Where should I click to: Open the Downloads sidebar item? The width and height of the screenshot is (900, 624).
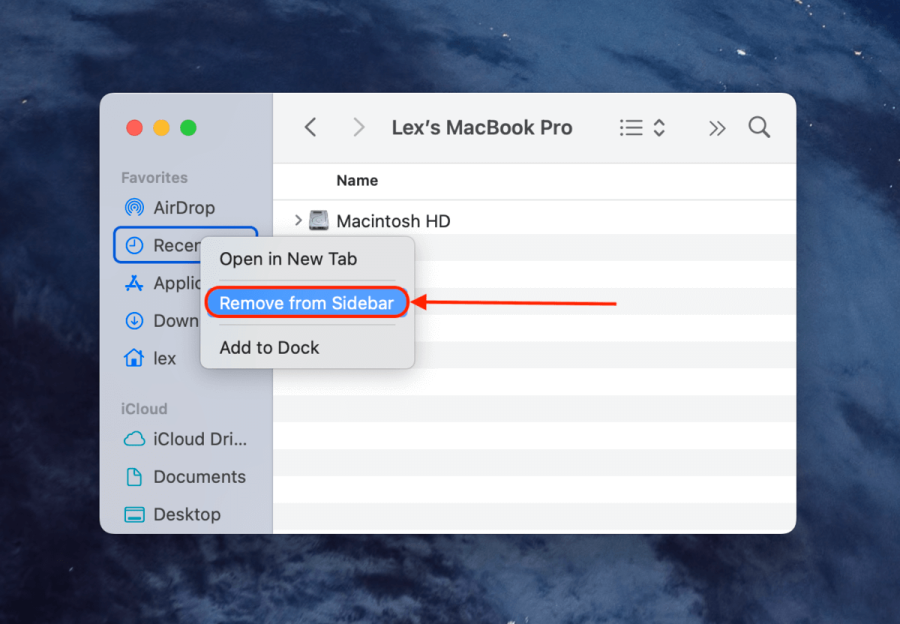tap(172, 321)
